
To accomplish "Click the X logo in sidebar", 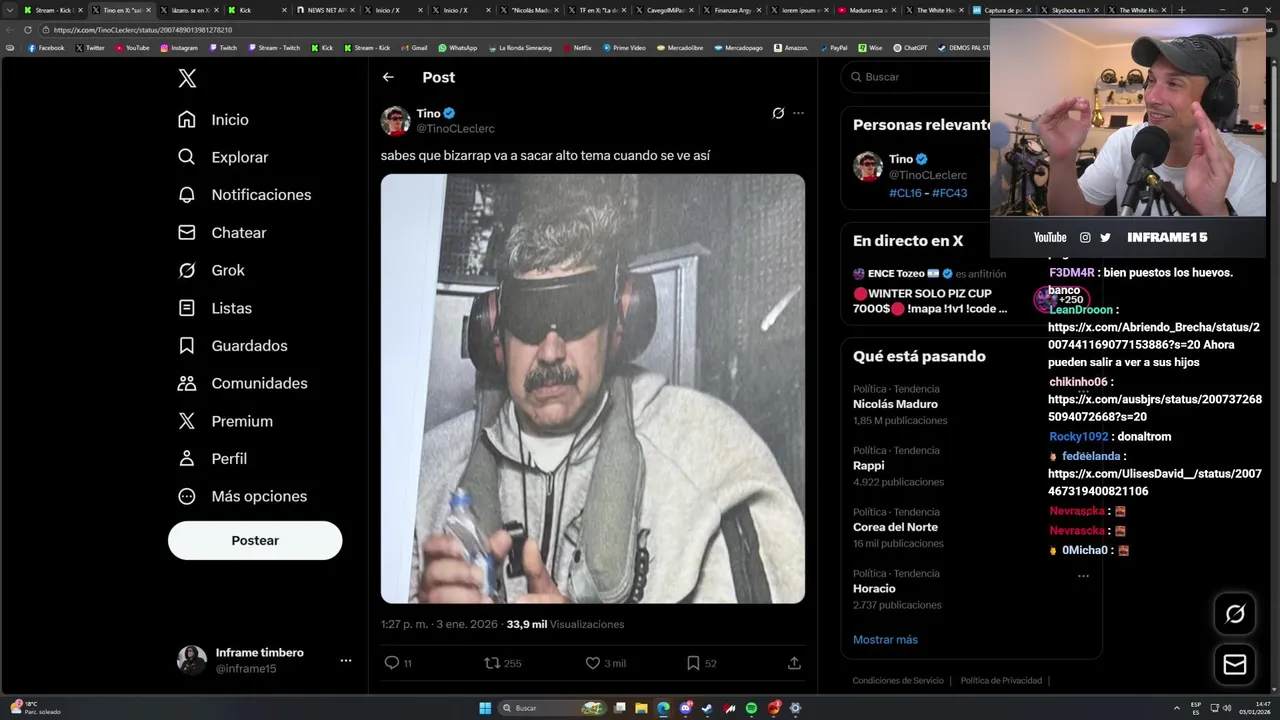I will pyautogui.click(x=187, y=79).
